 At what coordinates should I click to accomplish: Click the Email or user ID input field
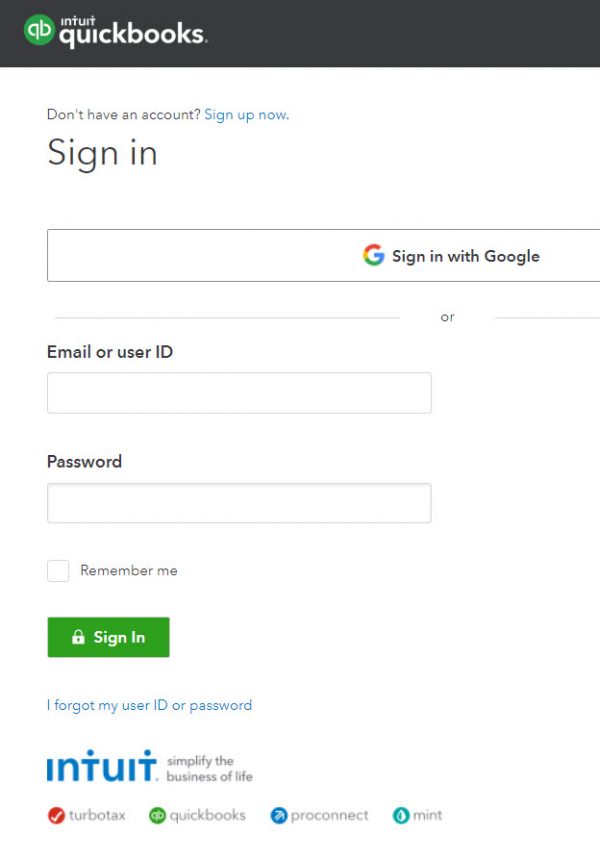coord(239,392)
